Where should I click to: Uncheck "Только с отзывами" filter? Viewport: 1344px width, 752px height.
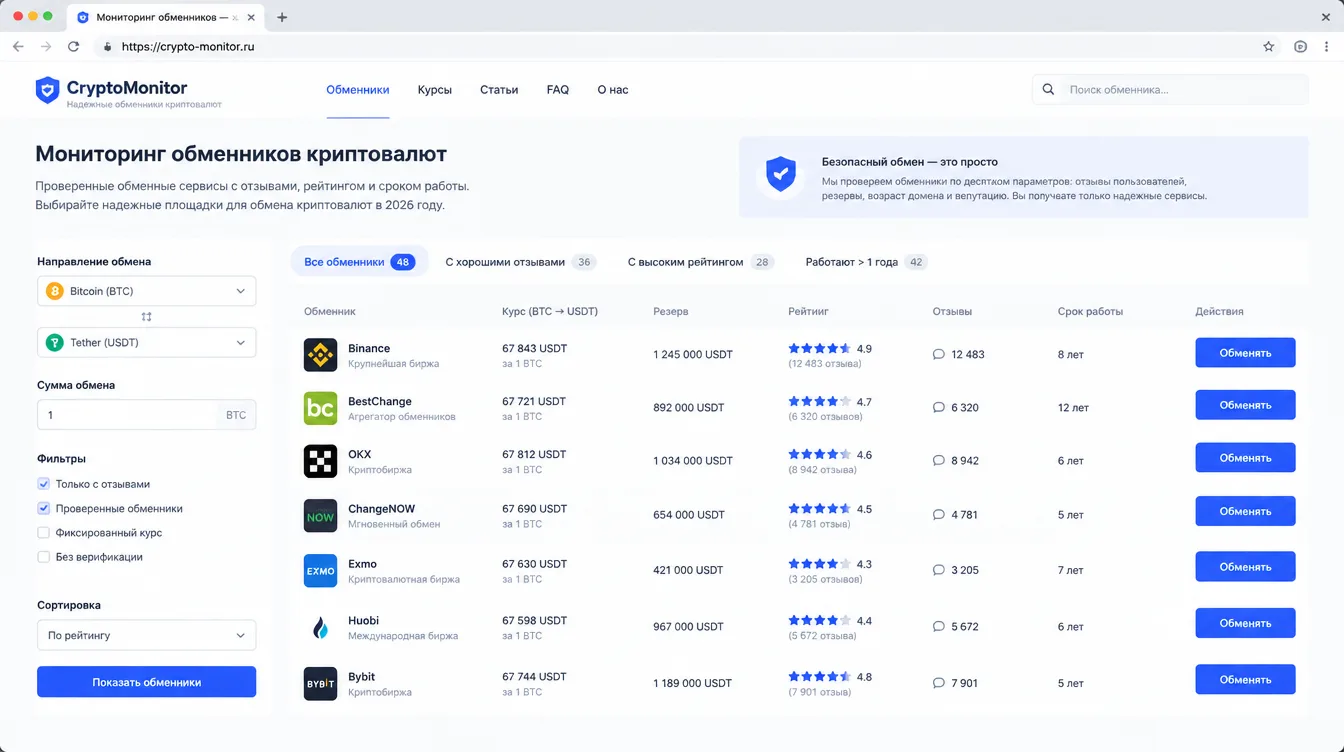click(x=44, y=484)
